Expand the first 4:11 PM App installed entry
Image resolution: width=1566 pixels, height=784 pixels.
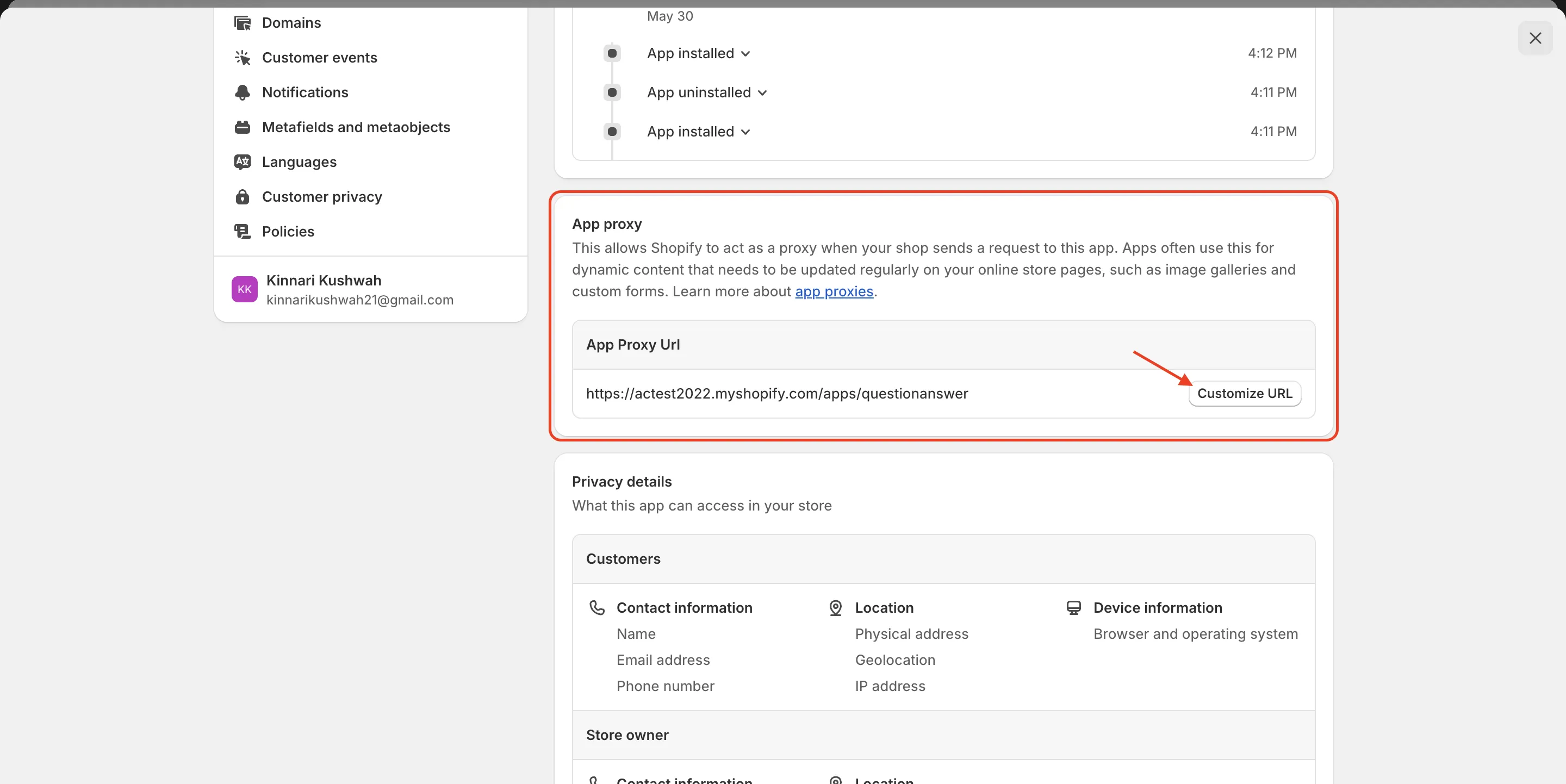[699, 132]
